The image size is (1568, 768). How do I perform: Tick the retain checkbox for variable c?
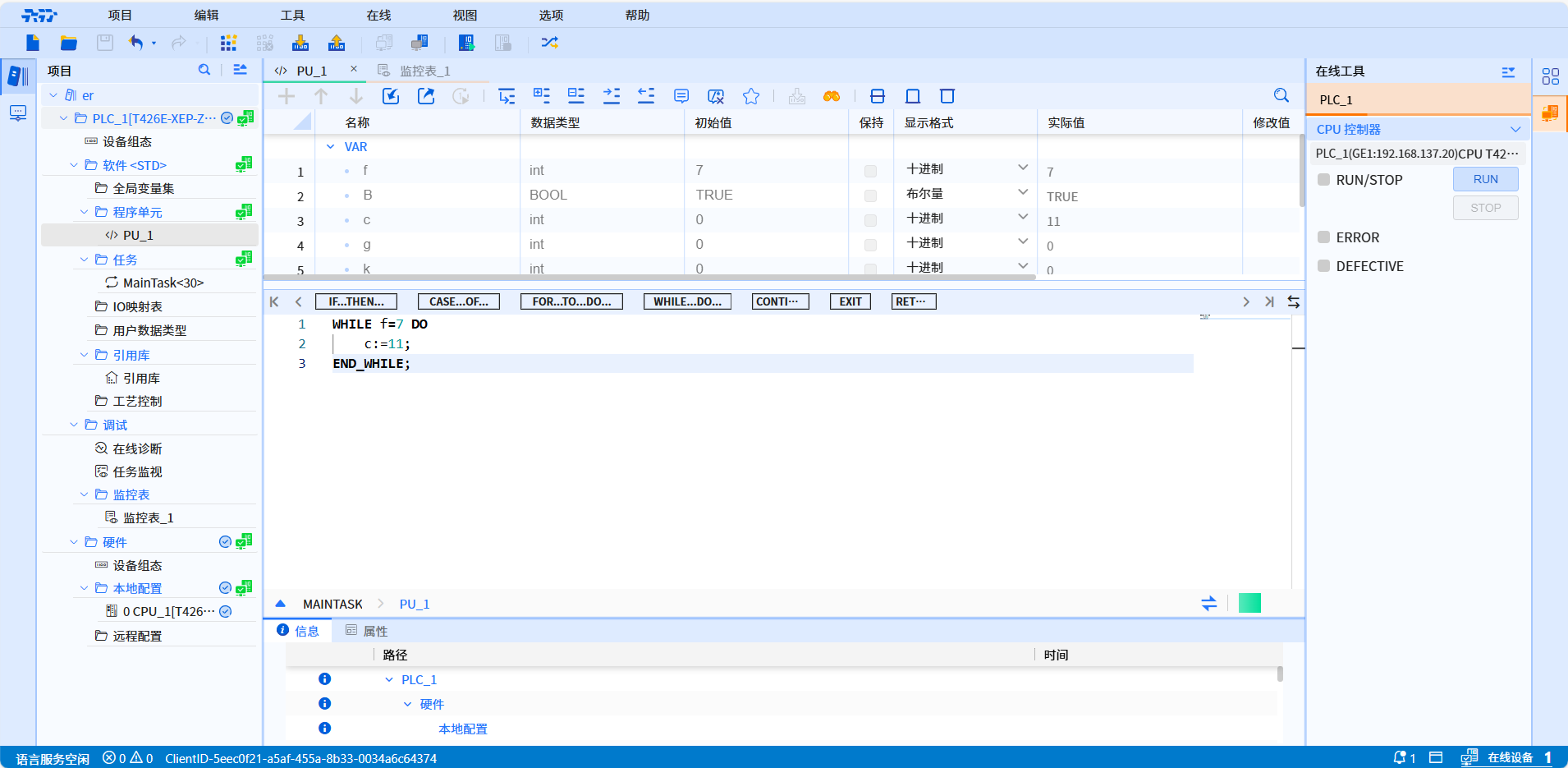tap(870, 220)
